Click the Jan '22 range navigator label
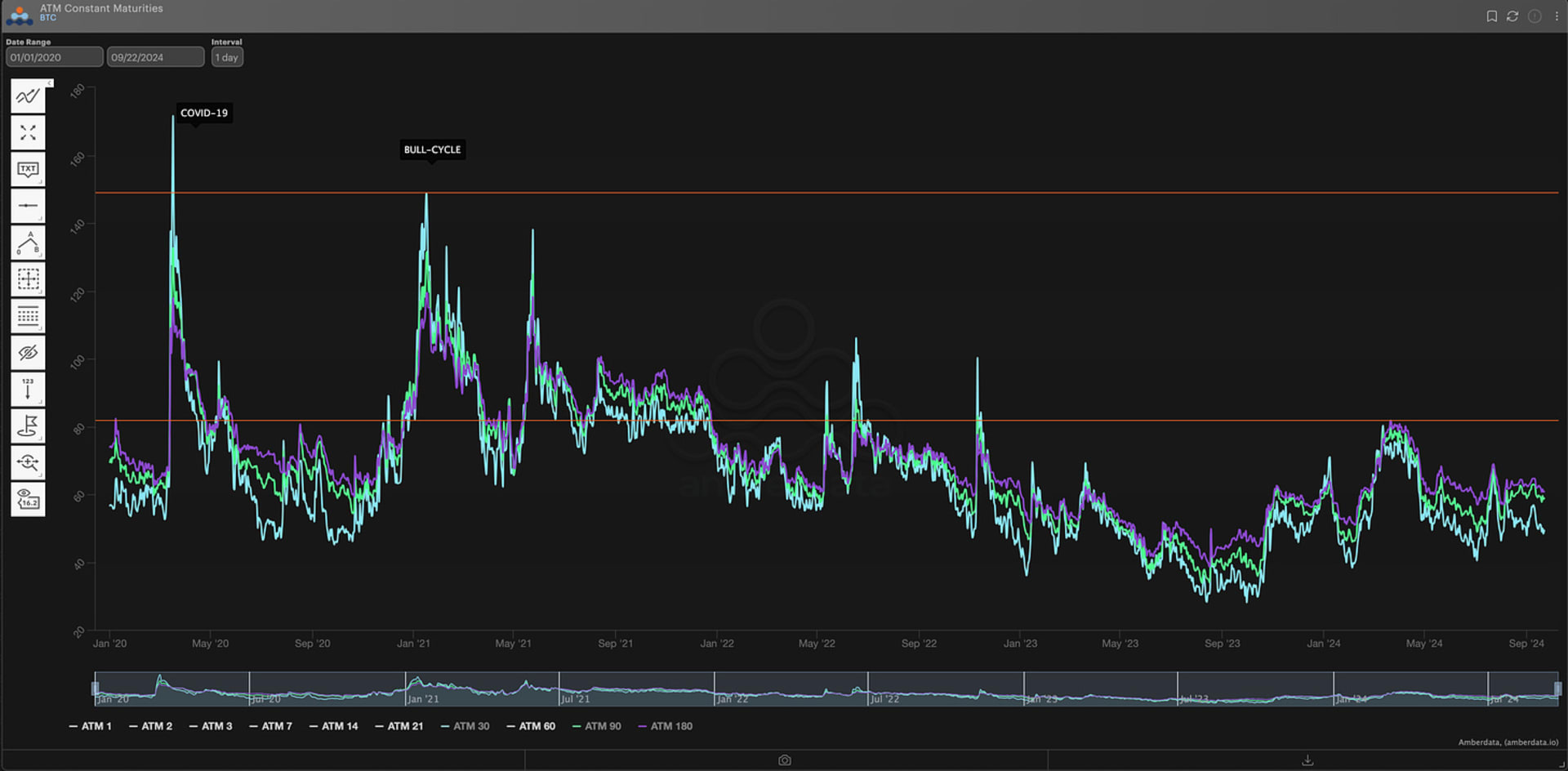The height and width of the screenshot is (771, 1568). 732,699
